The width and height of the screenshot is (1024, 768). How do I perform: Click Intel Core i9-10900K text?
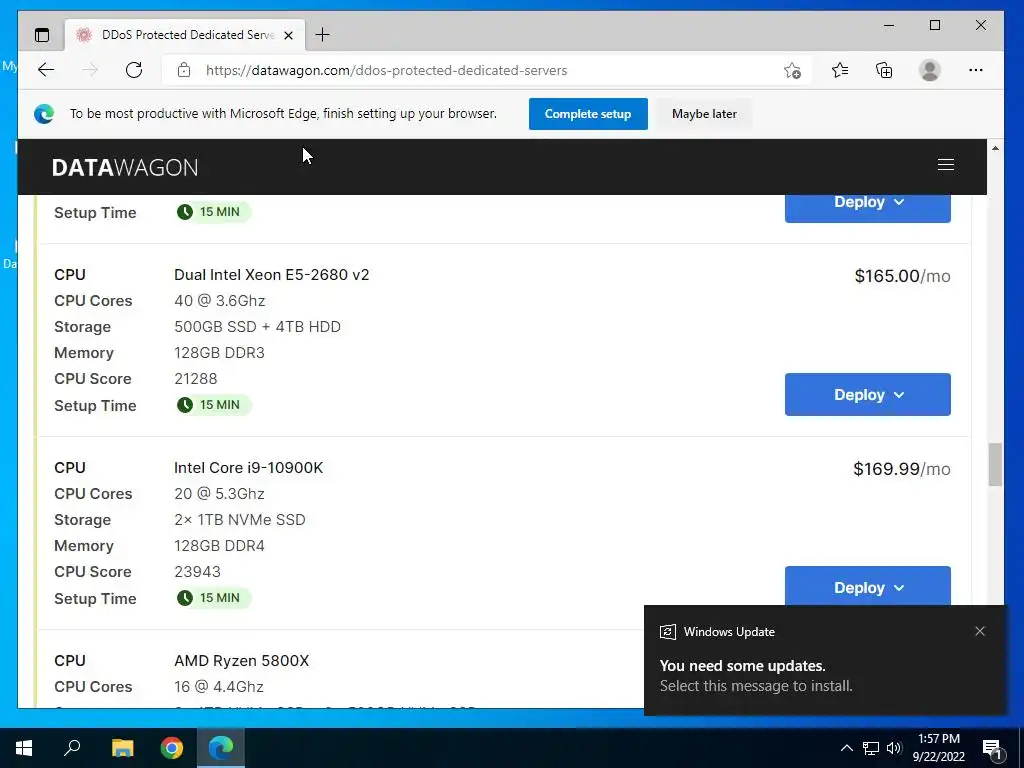click(249, 468)
